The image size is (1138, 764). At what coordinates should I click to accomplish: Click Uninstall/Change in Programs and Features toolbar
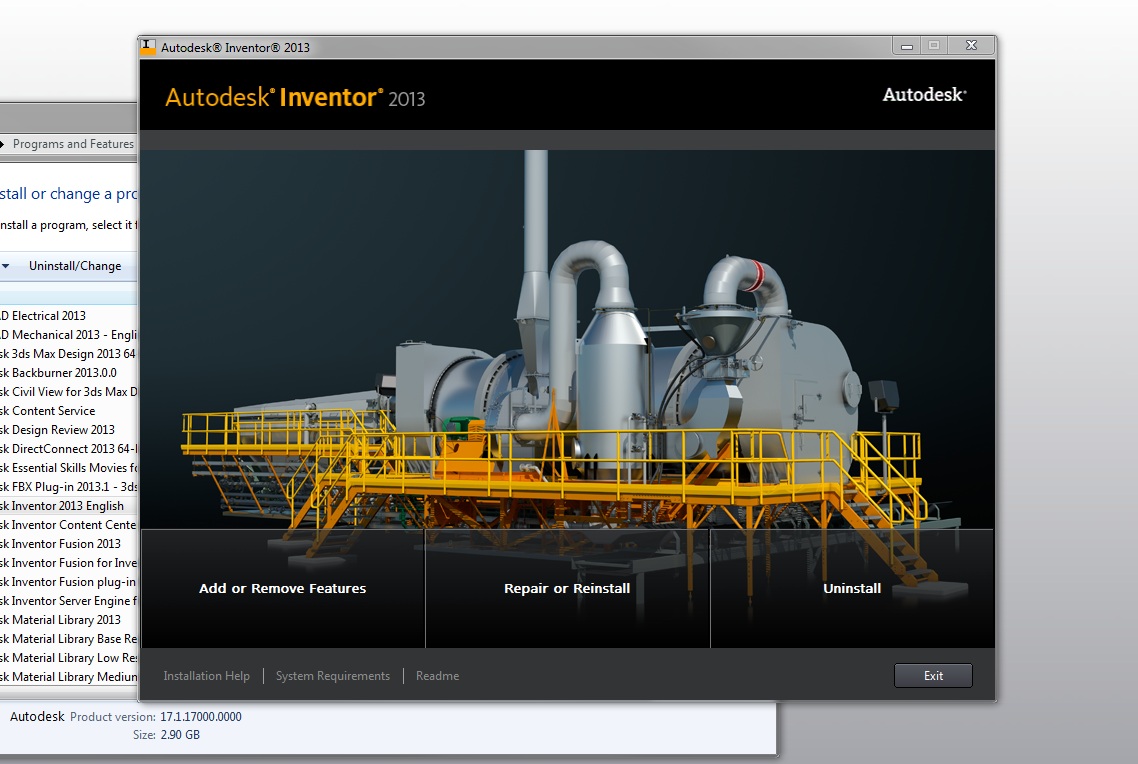click(x=75, y=266)
